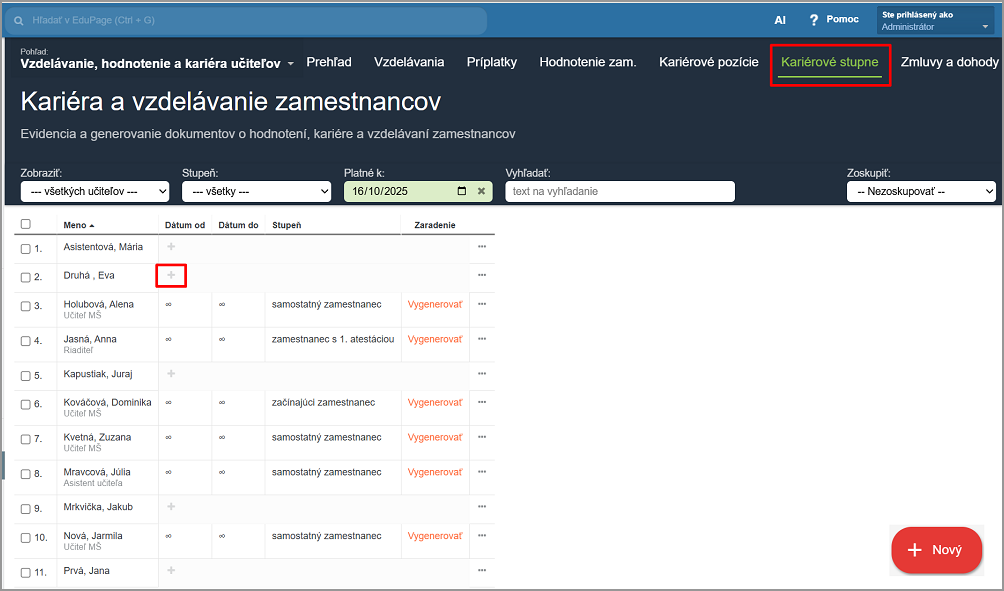
Task: Tick the checkbox for row 3 Holubová
Action: point(26,306)
